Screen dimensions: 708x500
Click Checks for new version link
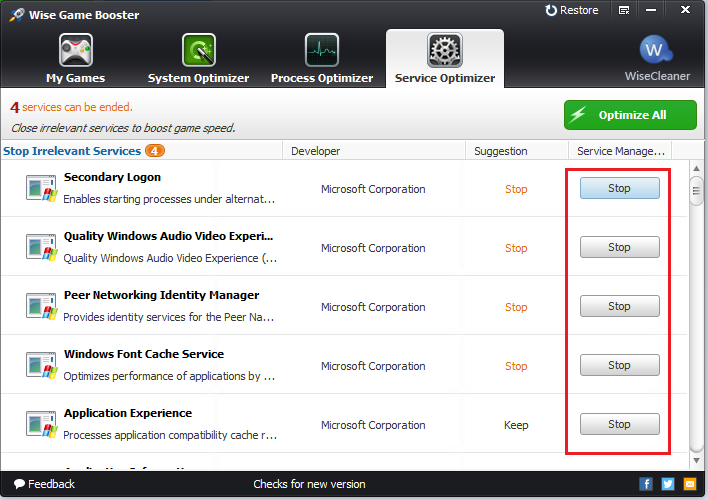click(309, 484)
